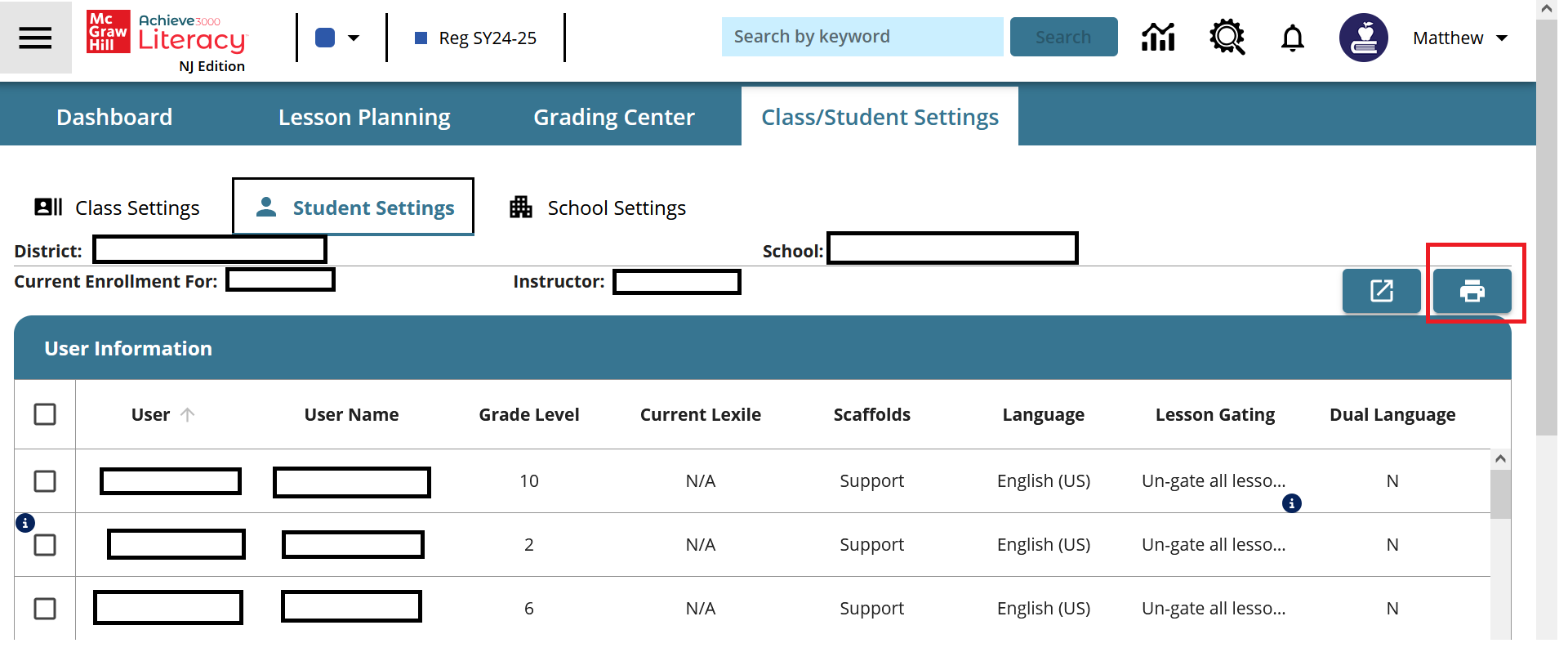Toggle the select-all users checkbox
The image size is (1568, 670).
[x=45, y=414]
